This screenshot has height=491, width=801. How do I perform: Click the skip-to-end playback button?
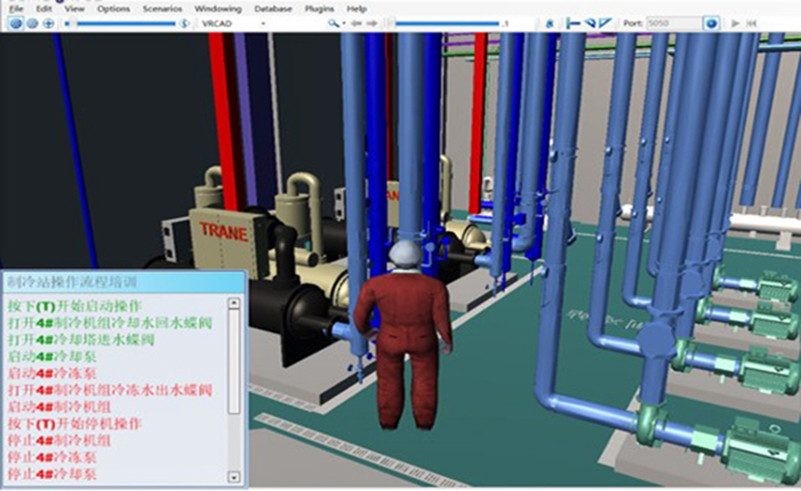click(x=752, y=22)
